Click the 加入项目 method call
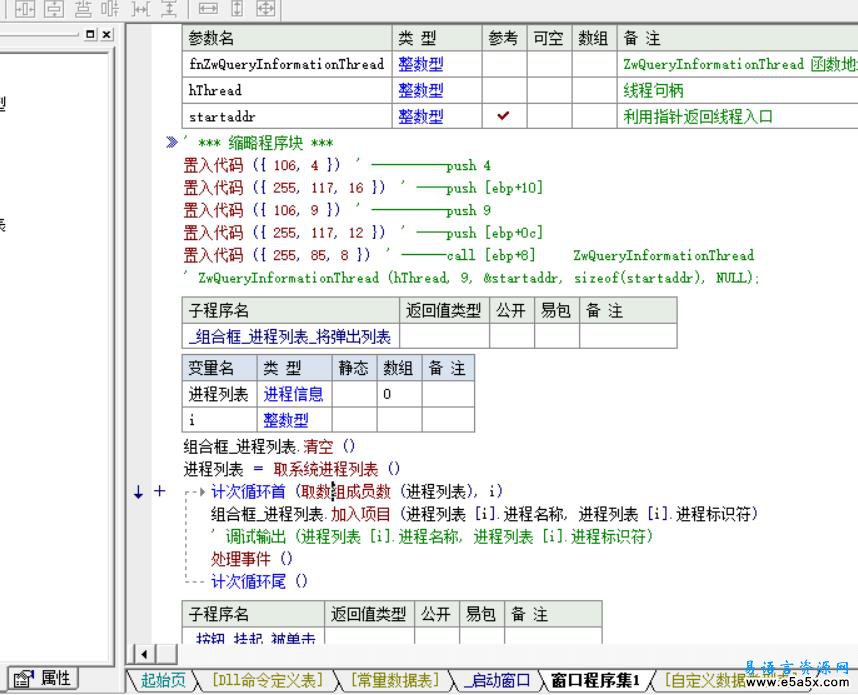Image resolution: width=858 pixels, height=695 pixels. [361, 514]
